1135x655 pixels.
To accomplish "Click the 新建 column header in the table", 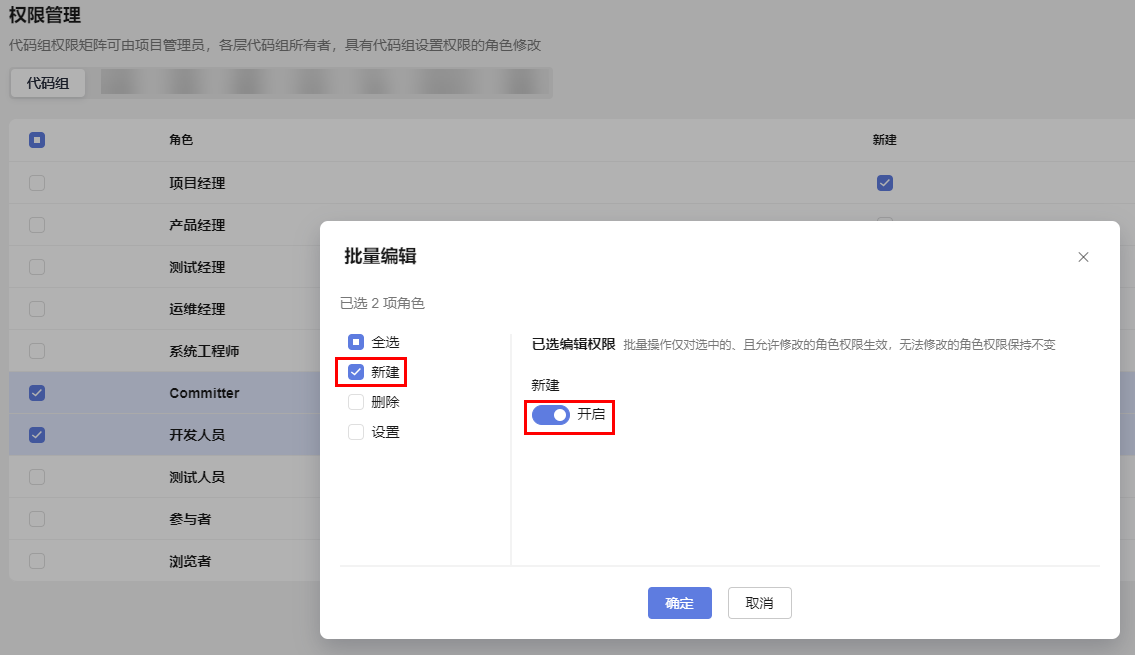I will pyautogui.click(x=884, y=140).
